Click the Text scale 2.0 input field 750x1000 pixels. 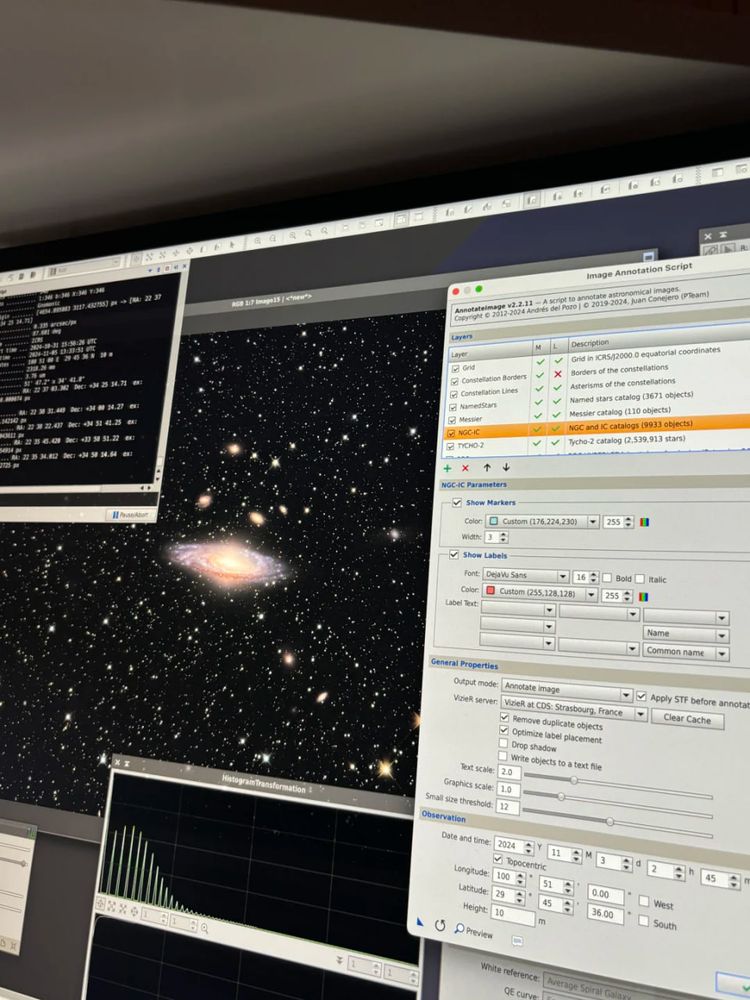click(x=509, y=772)
